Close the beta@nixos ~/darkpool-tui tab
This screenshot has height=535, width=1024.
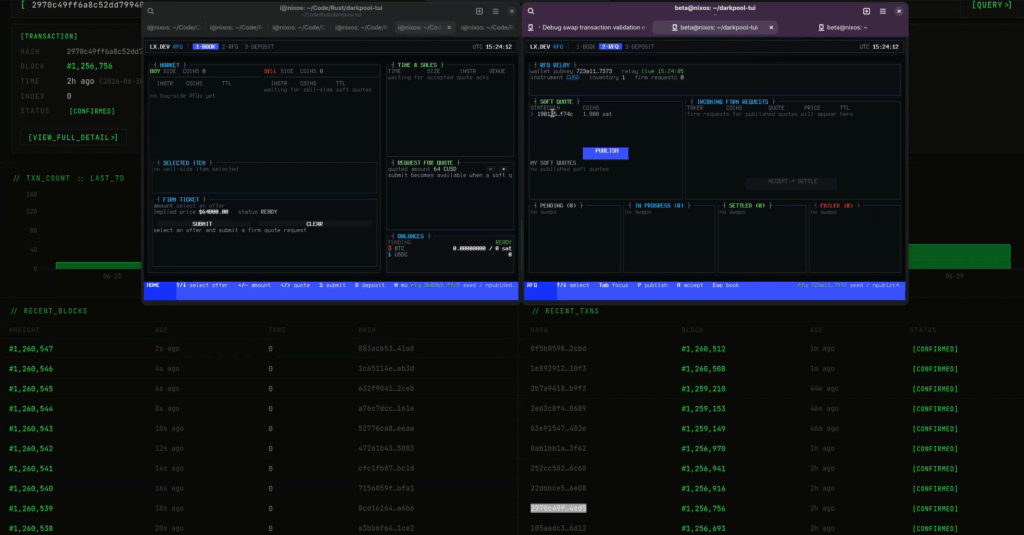[x=771, y=27]
